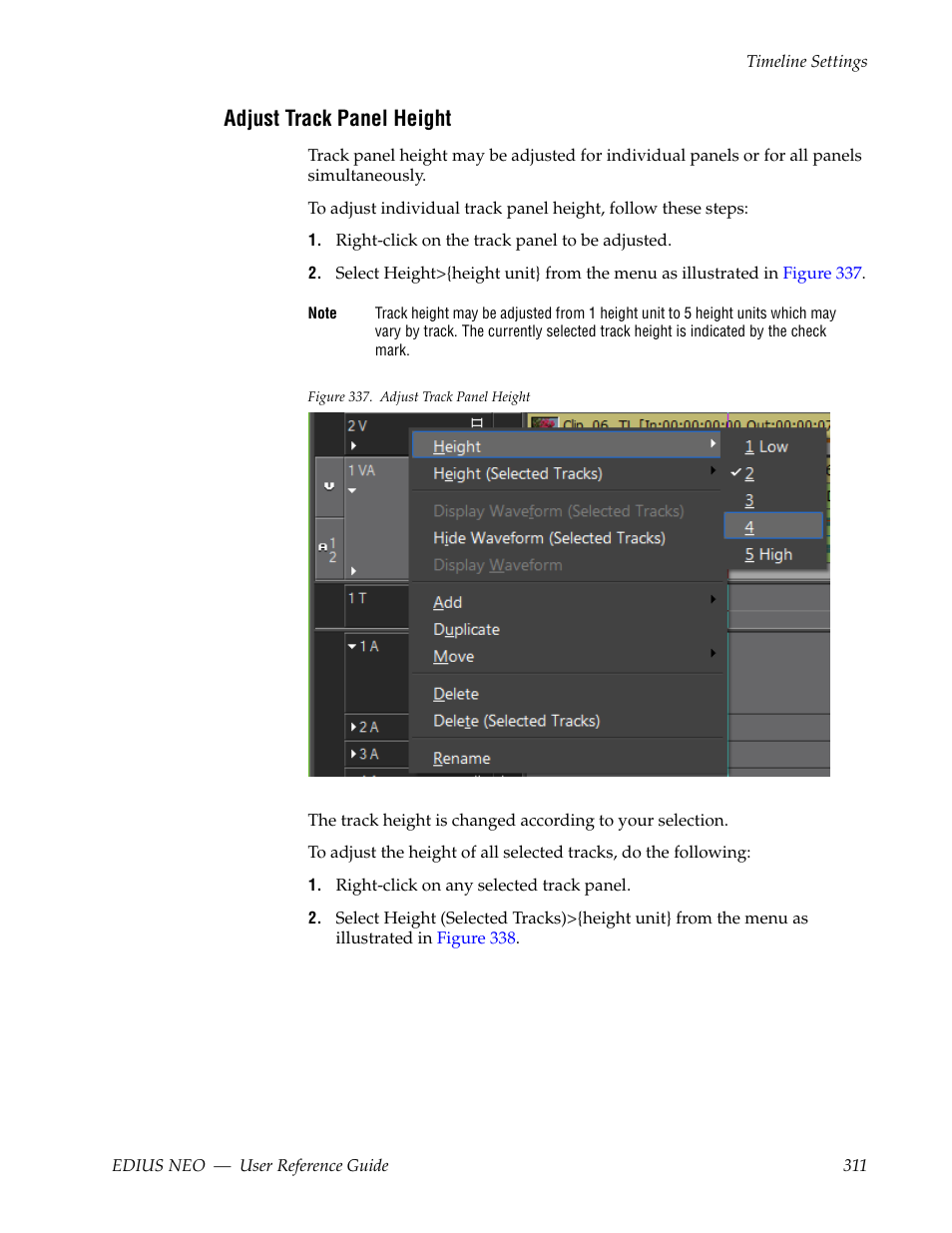Click the small icon on 2 V track header
The height and width of the screenshot is (1233, 952).
[477, 423]
